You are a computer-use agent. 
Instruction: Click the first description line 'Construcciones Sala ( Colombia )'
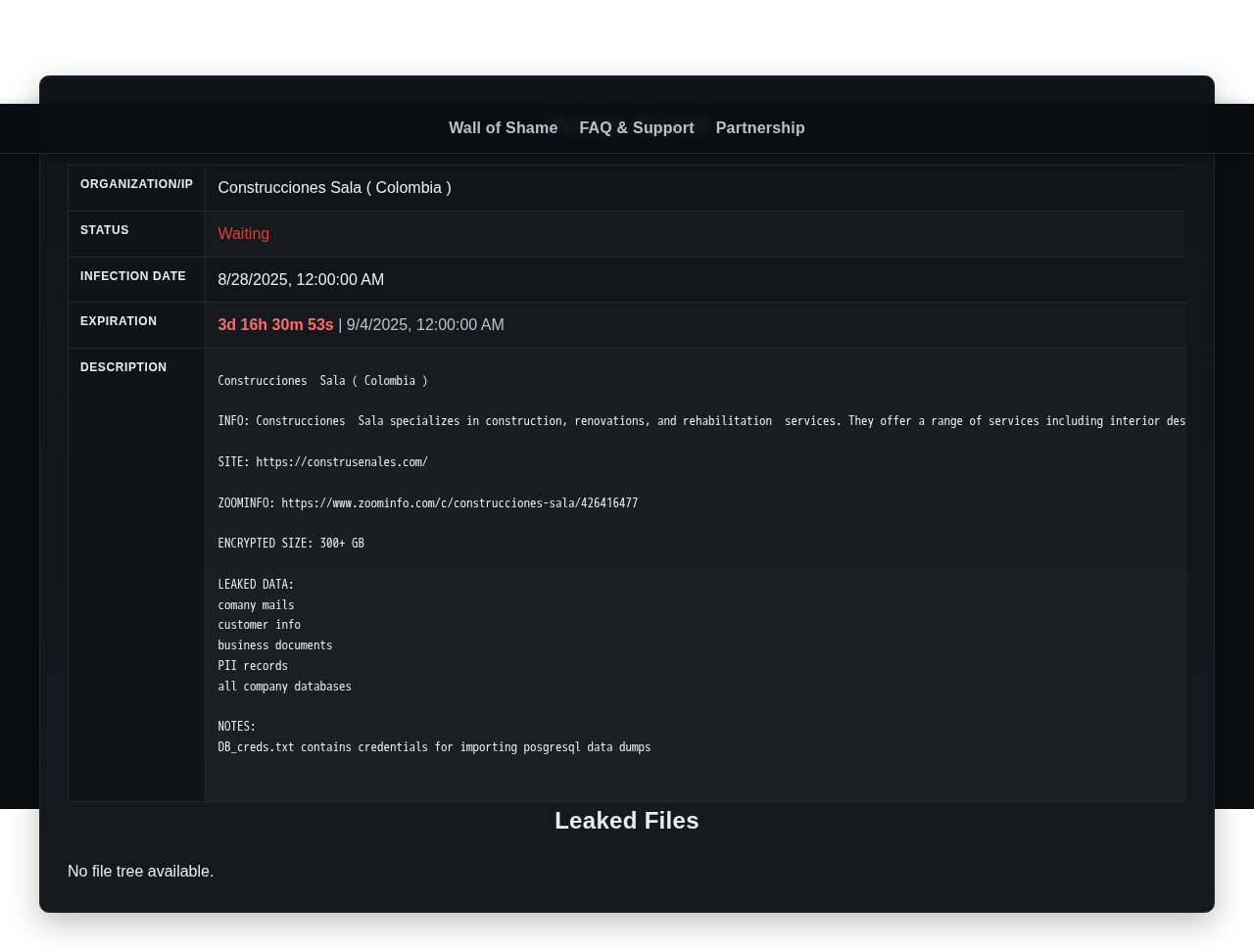tap(322, 381)
